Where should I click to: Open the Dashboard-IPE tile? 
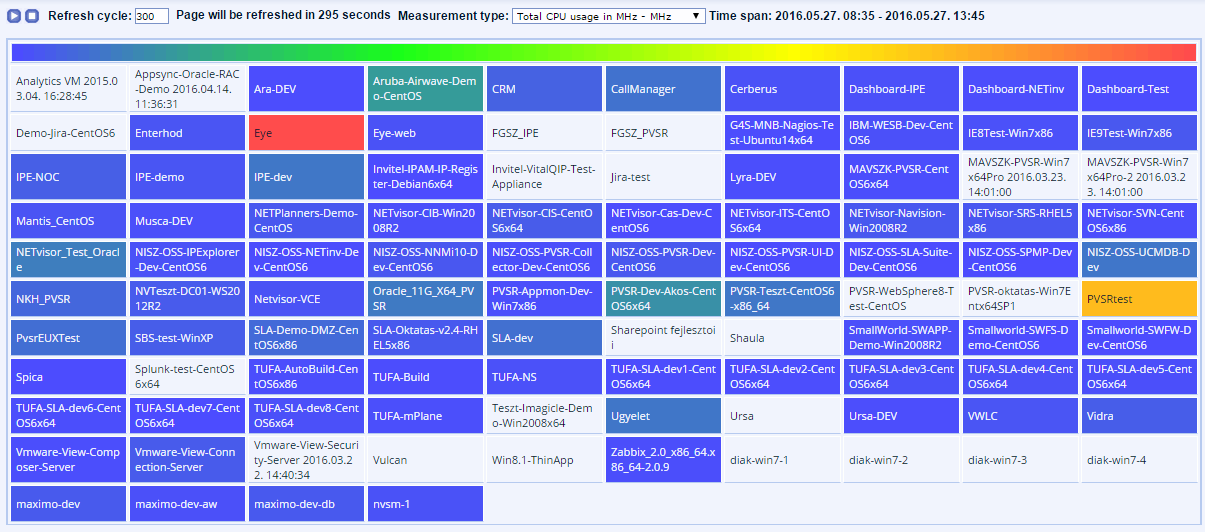click(x=900, y=89)
